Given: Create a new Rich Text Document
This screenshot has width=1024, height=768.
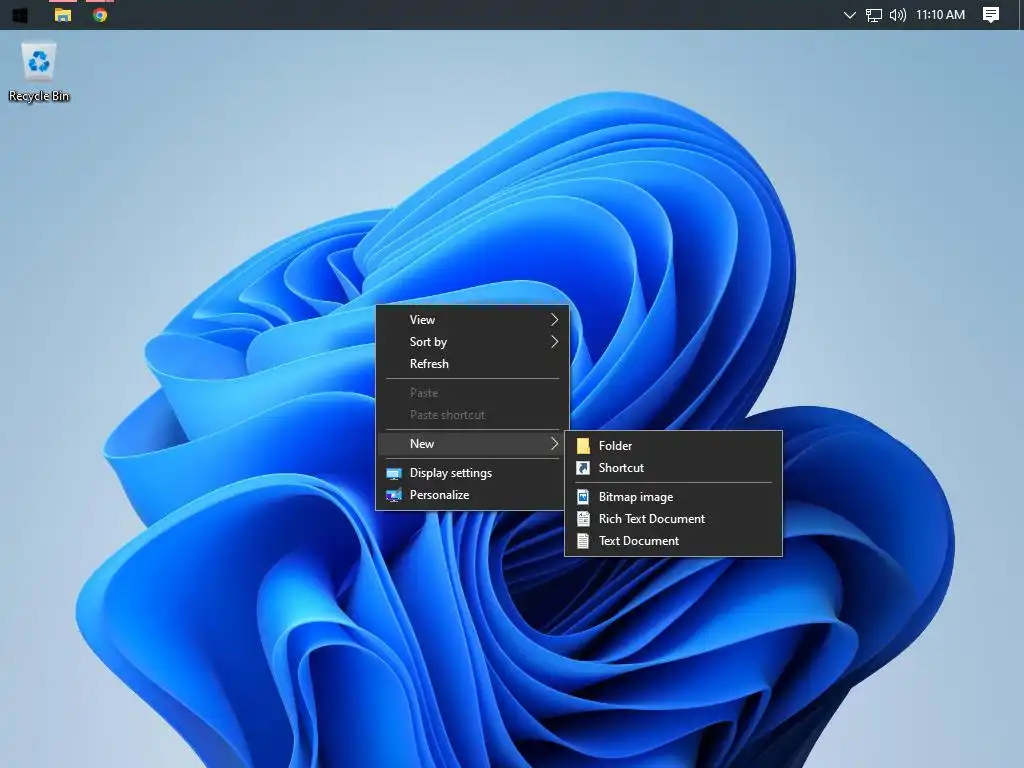Looking at the screenshot, I should pos(673,519).
